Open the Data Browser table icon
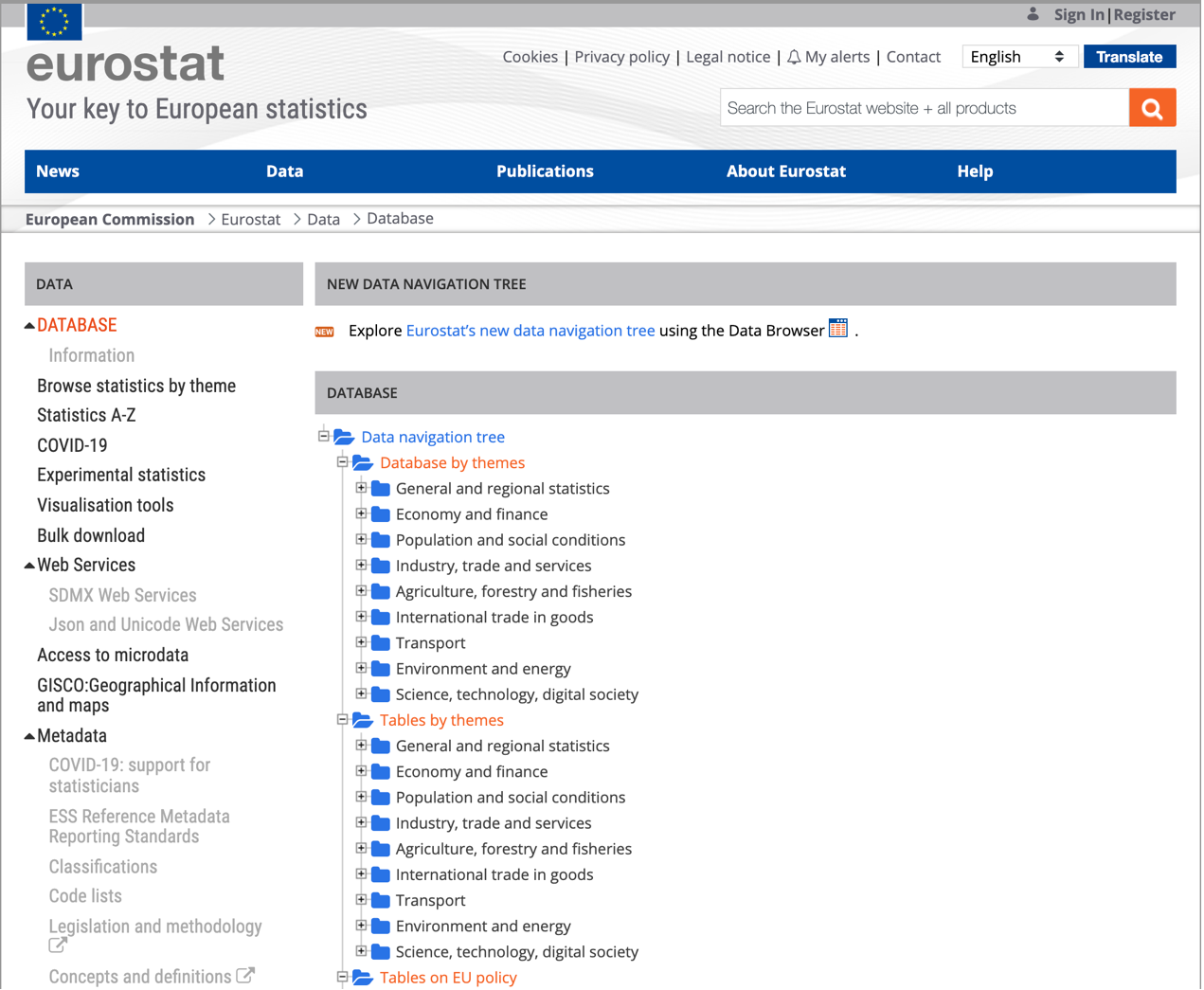The width and height of the screenshot is (1204, 990). [838, 329]
